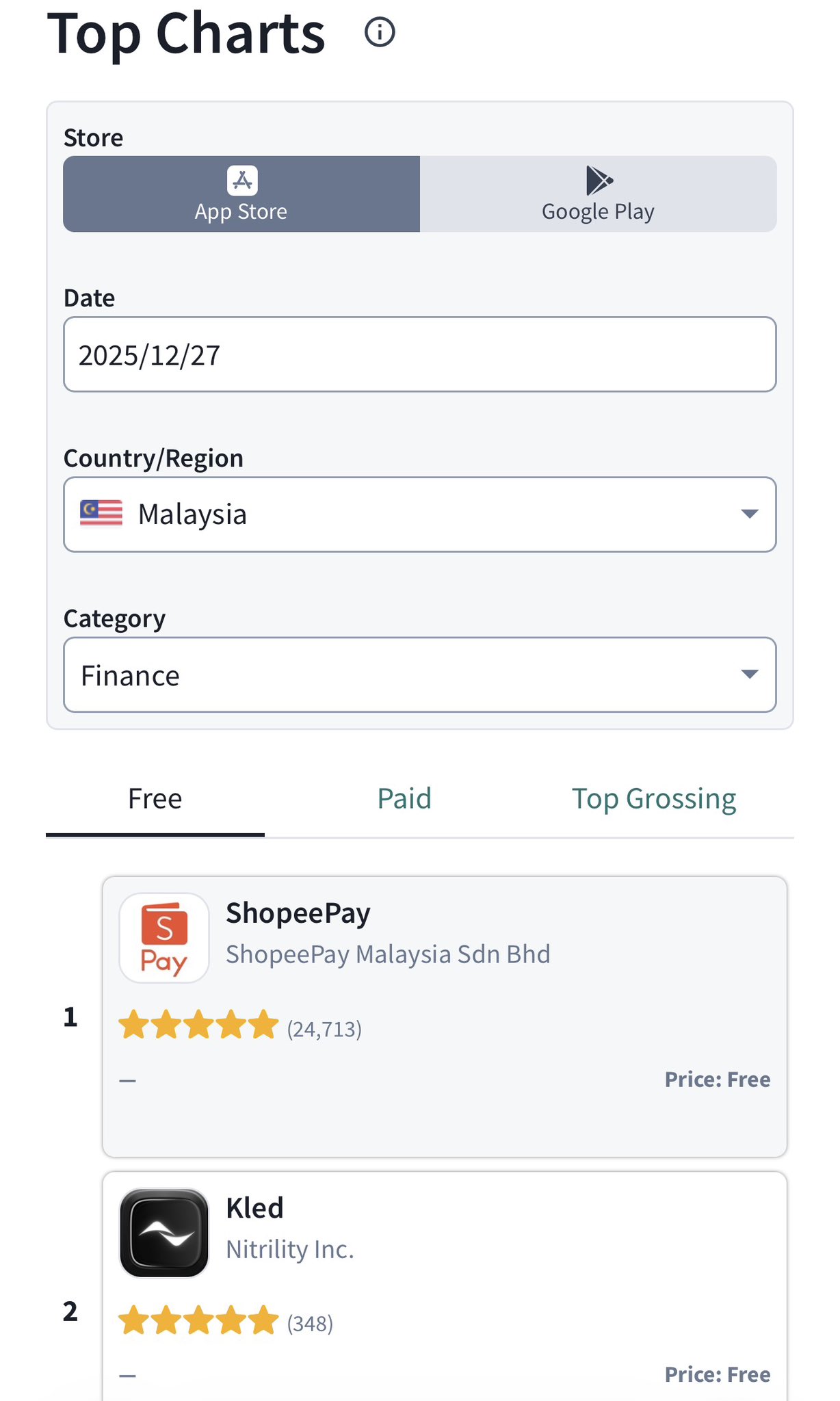840x1401 pixels.
Task: Click the App Store logo icon
Action: click(242, 181)
